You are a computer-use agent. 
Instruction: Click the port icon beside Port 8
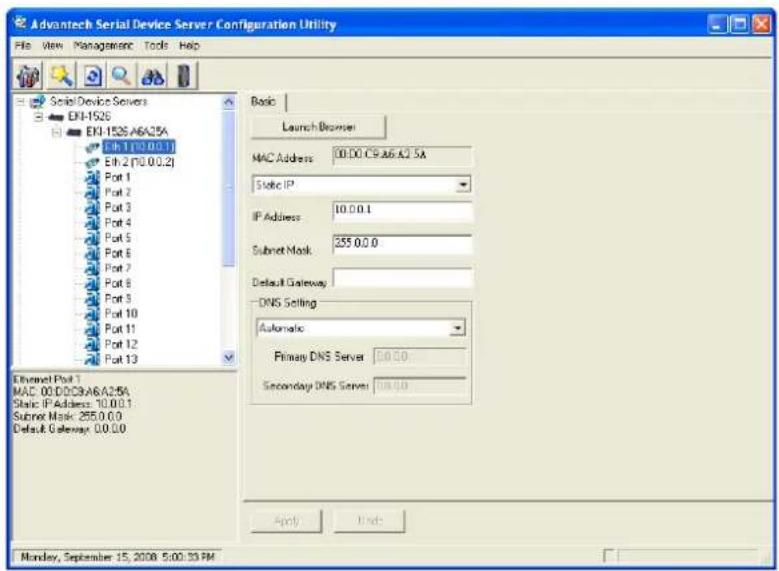point(92,284)
